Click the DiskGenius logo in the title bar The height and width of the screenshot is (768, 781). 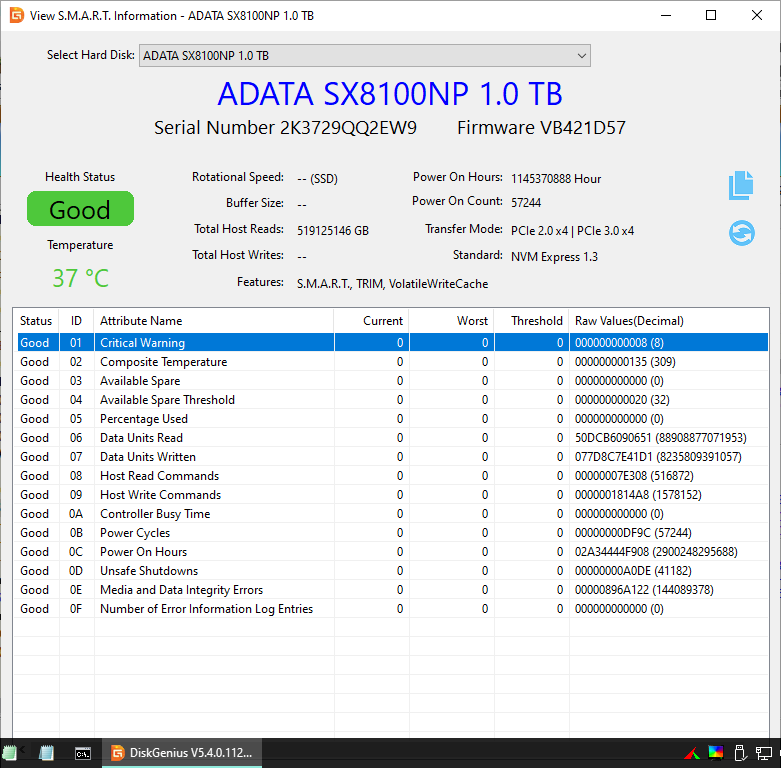tap(16, 15)
